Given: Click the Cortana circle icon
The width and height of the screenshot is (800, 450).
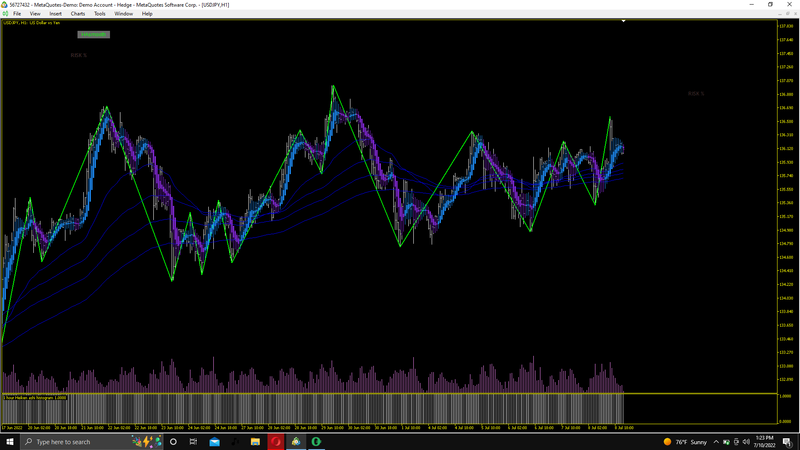Looking at the screenshot, I should 173,442.
